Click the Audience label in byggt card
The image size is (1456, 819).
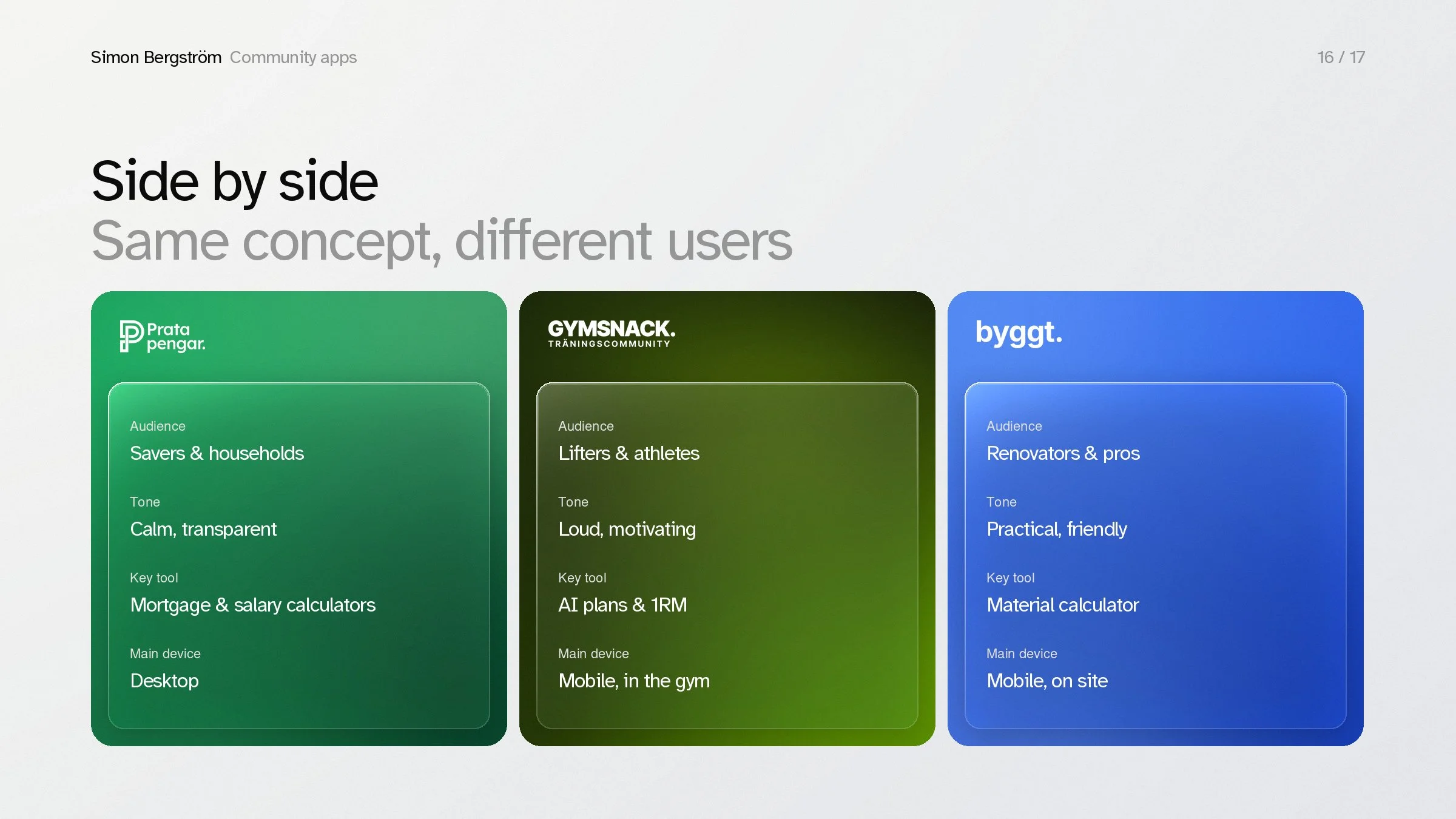[1014, 426]
